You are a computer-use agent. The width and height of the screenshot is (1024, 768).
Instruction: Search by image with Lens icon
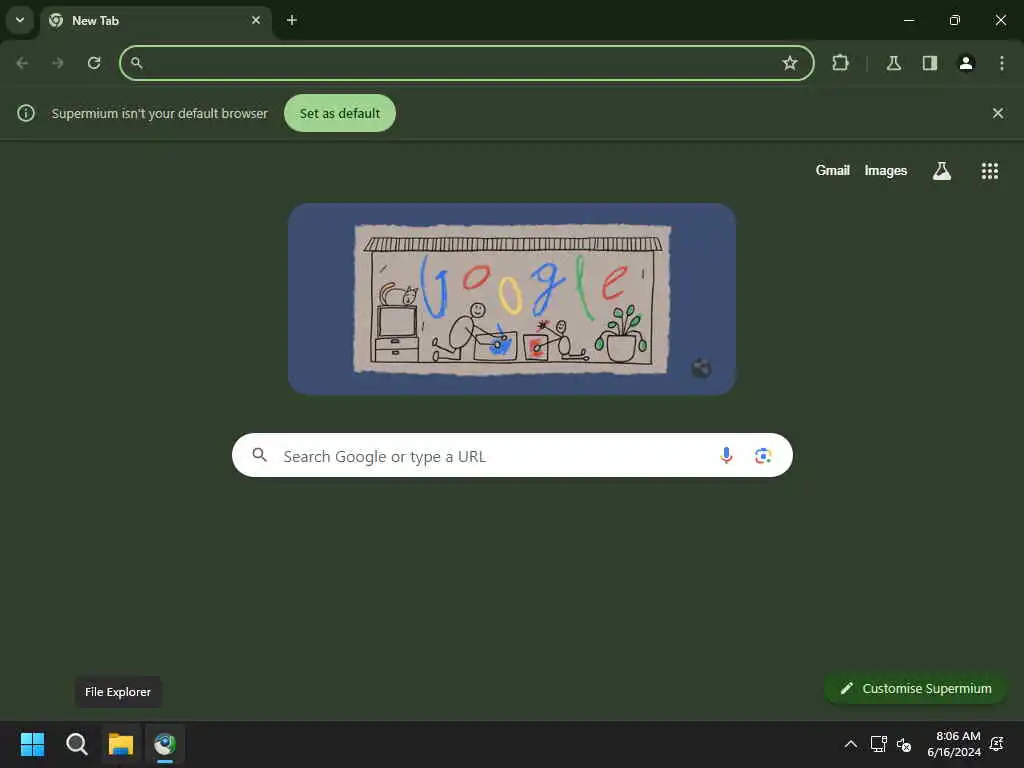pyautogui.click(x=763, y=455)
